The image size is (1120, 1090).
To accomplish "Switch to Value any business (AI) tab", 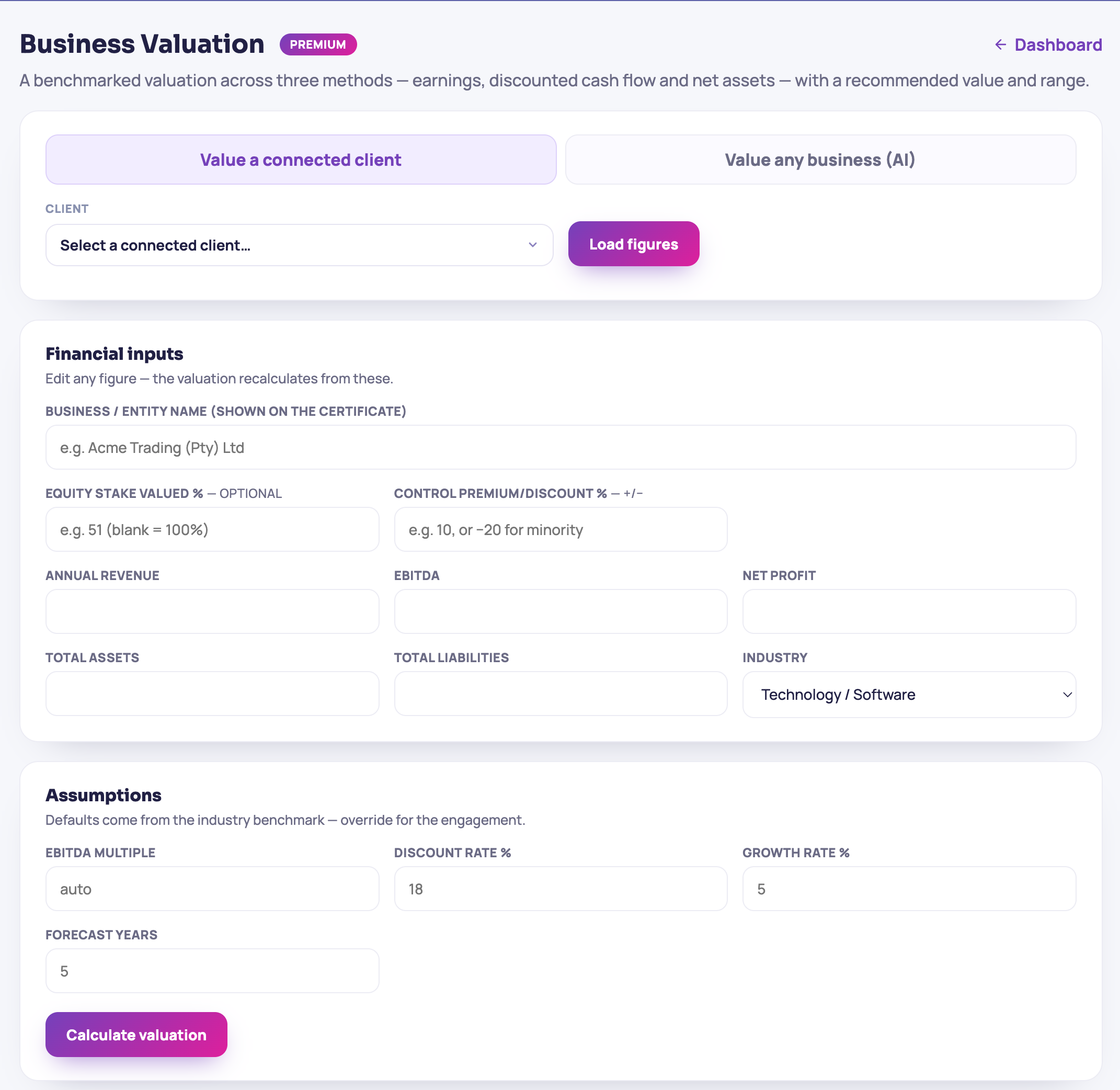I will pos(820,160).
